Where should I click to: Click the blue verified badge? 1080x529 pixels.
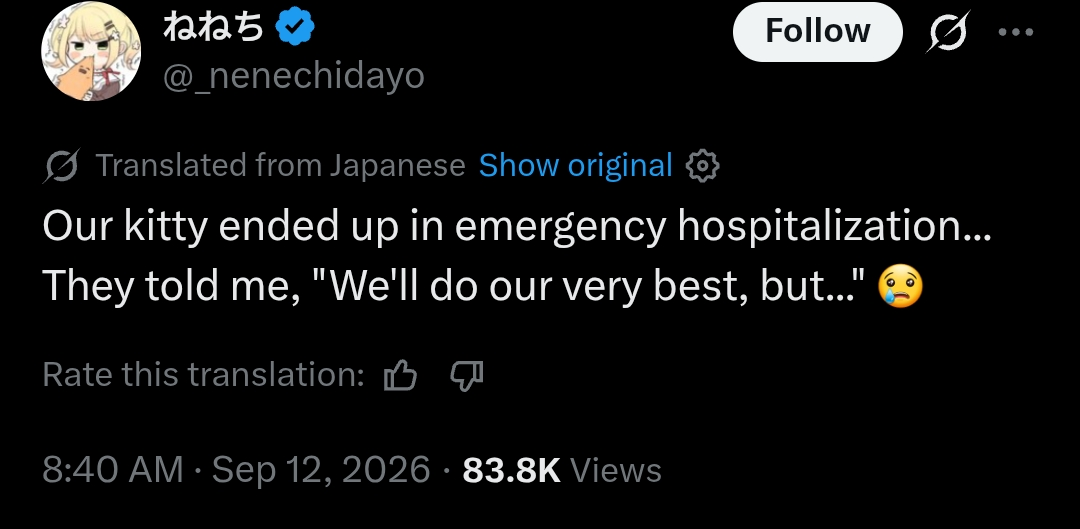point(295,28)
